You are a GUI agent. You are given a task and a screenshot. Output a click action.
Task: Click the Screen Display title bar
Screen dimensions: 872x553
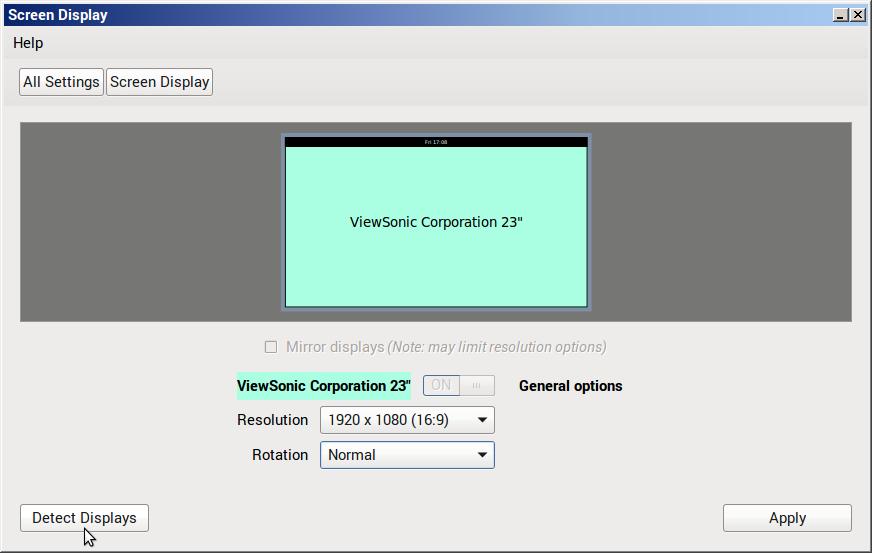click(x=400, y=15)
